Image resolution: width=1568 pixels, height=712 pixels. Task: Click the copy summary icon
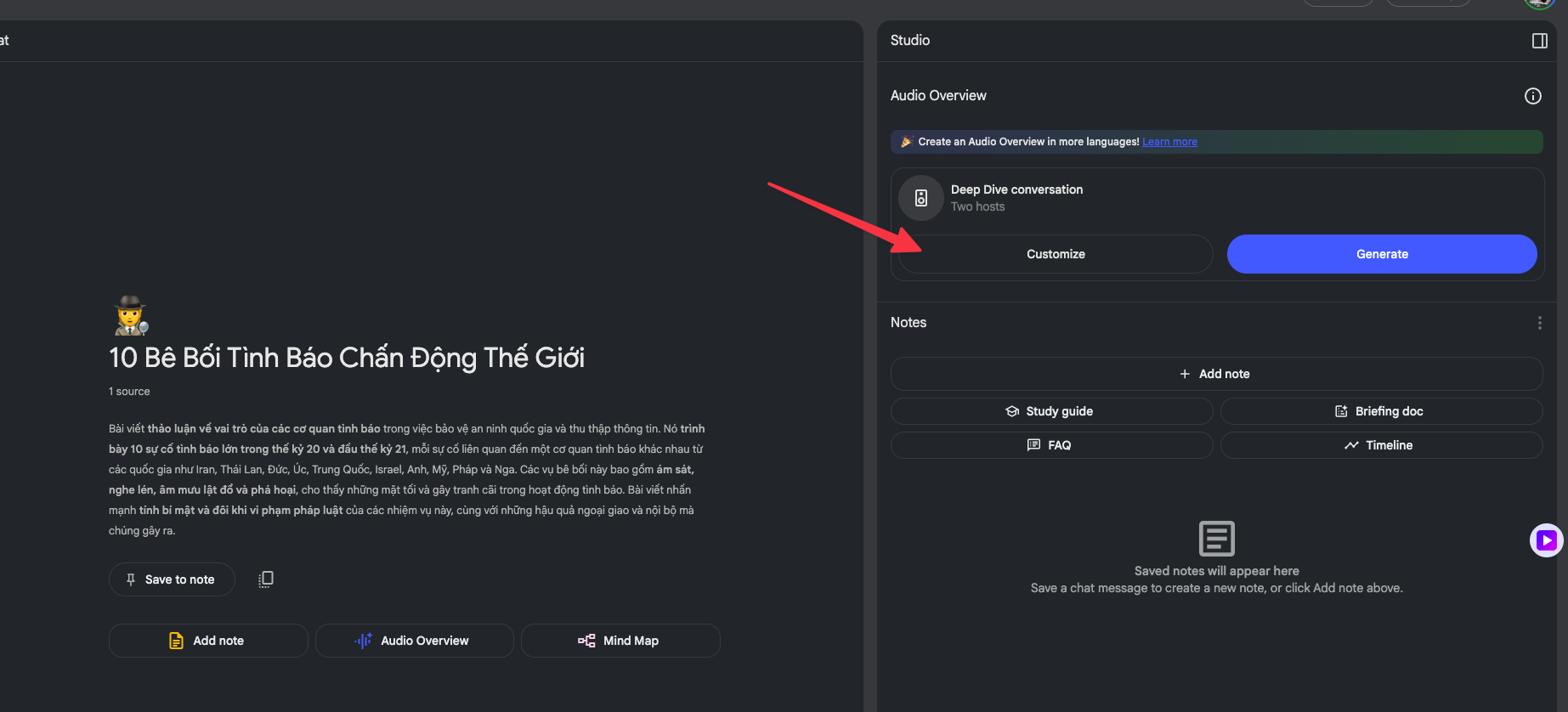tap(266, 579)
